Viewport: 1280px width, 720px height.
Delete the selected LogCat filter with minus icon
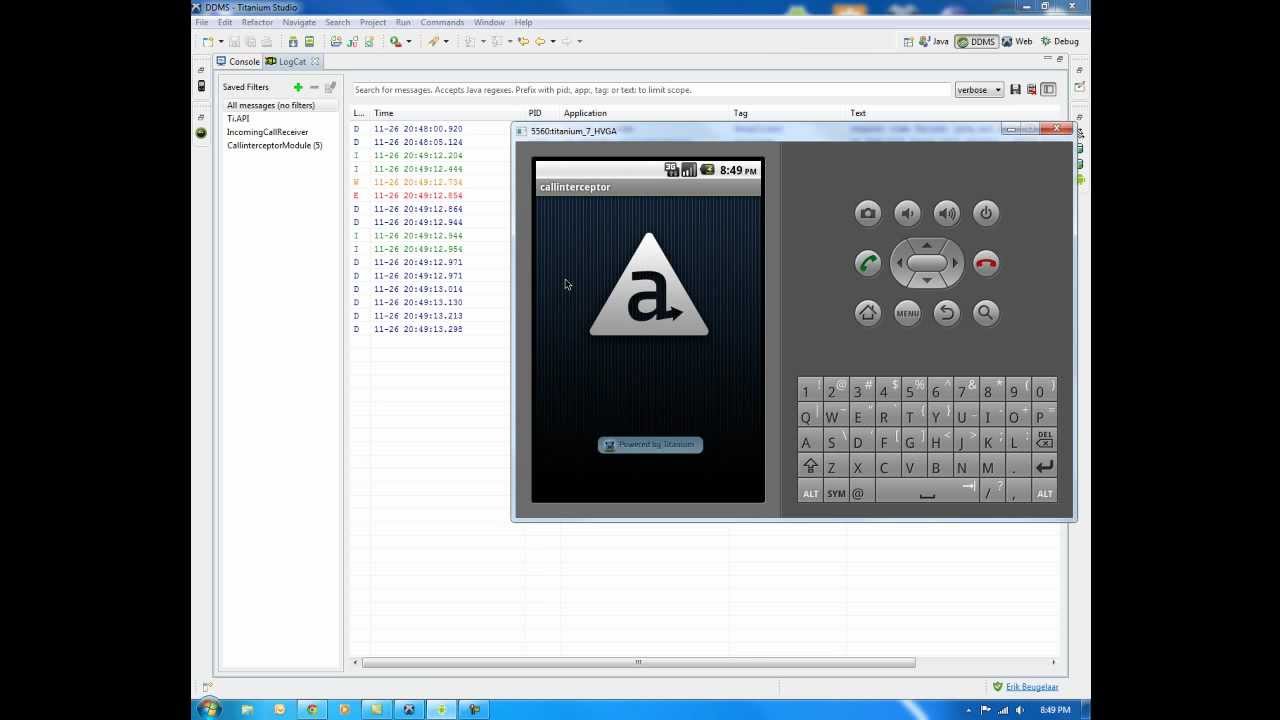tap(314, 87)
